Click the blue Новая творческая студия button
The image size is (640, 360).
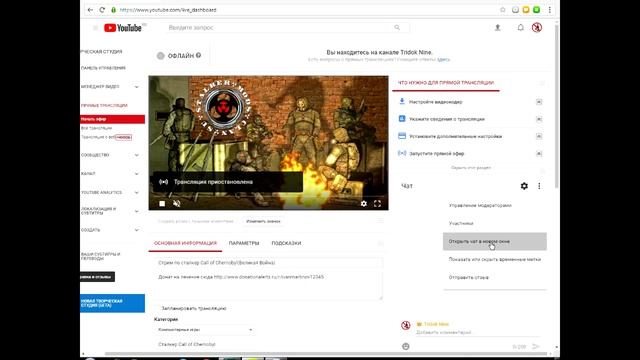tap(113, 303)
